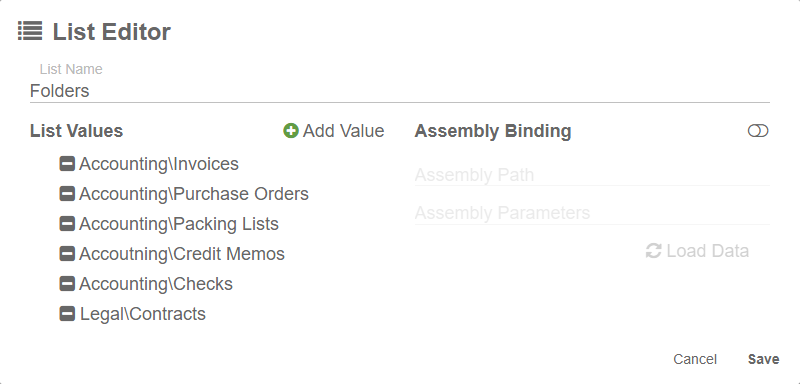This screenshot has height=384, width=800.
Task: Click the Assembly Parameters input field
Action: [x=592, y=213]
